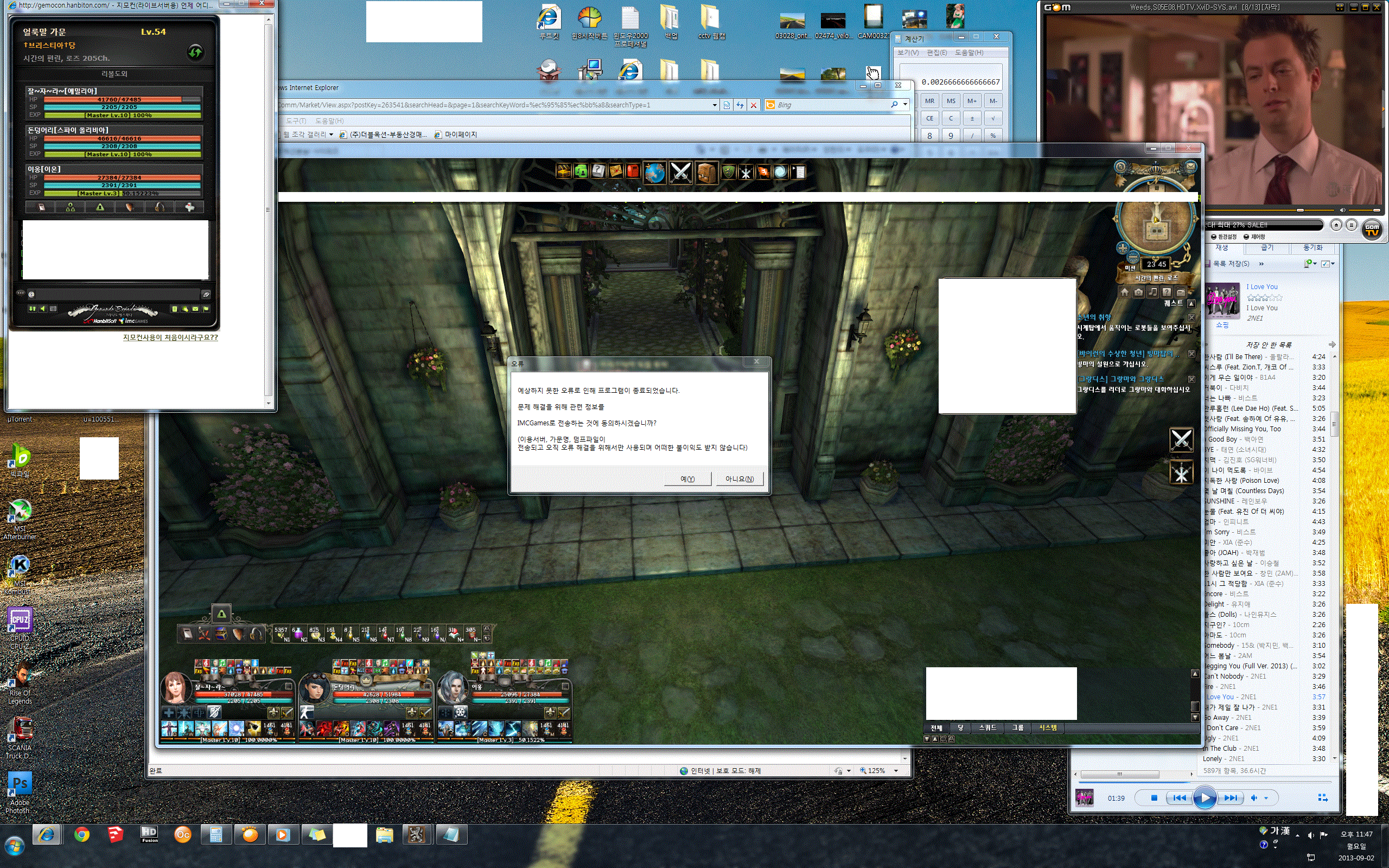Close the 그랑디스 quest entry
Screen dimensions: 1389x868
click(x=1192, y=379)
